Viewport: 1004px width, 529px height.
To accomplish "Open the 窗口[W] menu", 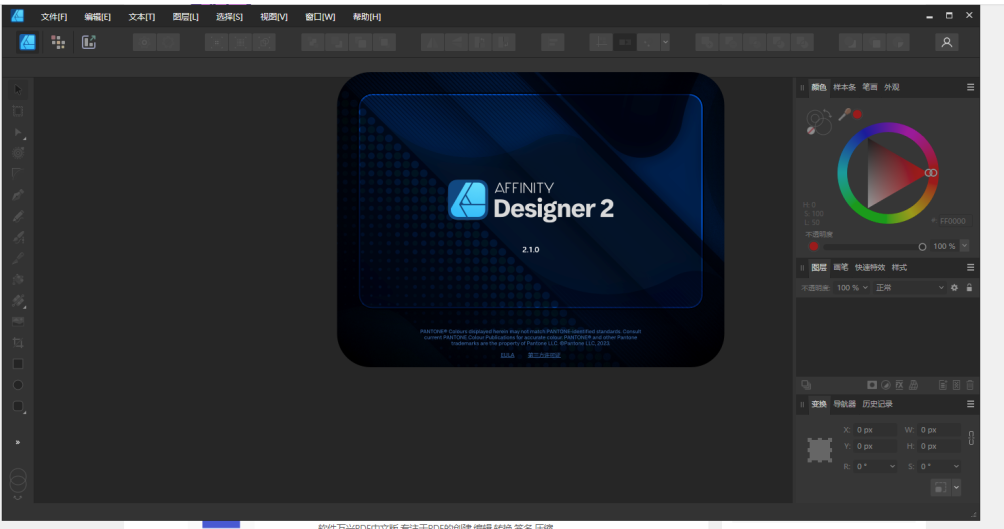I will [320, 17].
